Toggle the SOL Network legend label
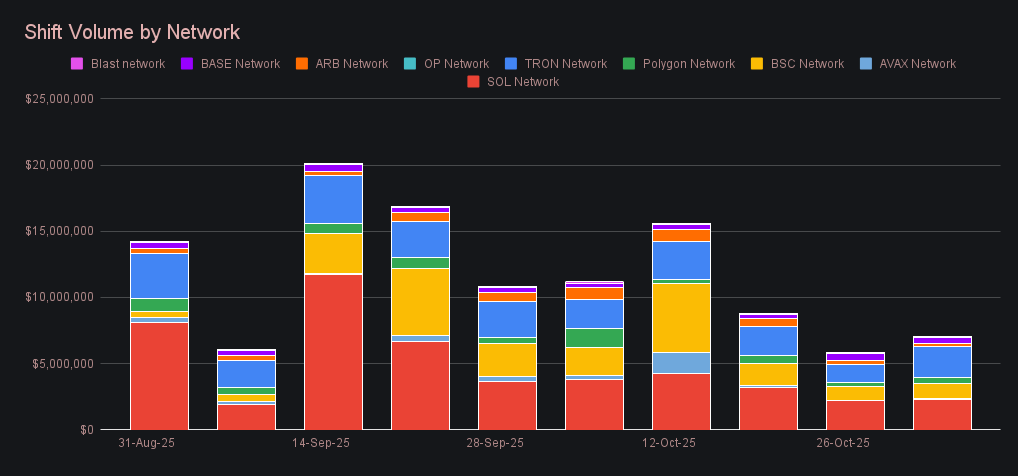This screenshot has width=1018, height=476. point(523,82)
